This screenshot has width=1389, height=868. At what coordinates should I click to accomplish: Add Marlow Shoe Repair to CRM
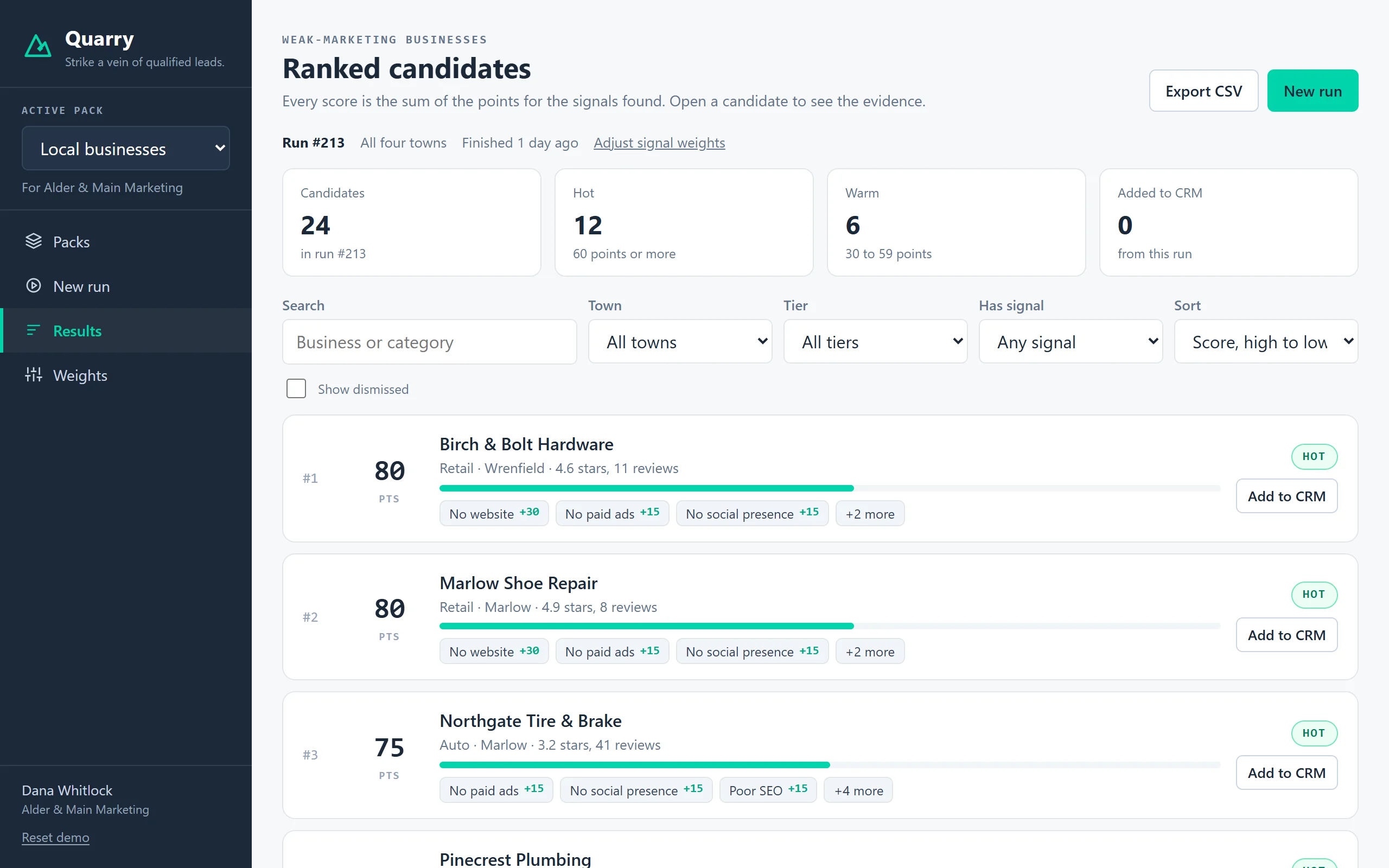pos(1286,635)
